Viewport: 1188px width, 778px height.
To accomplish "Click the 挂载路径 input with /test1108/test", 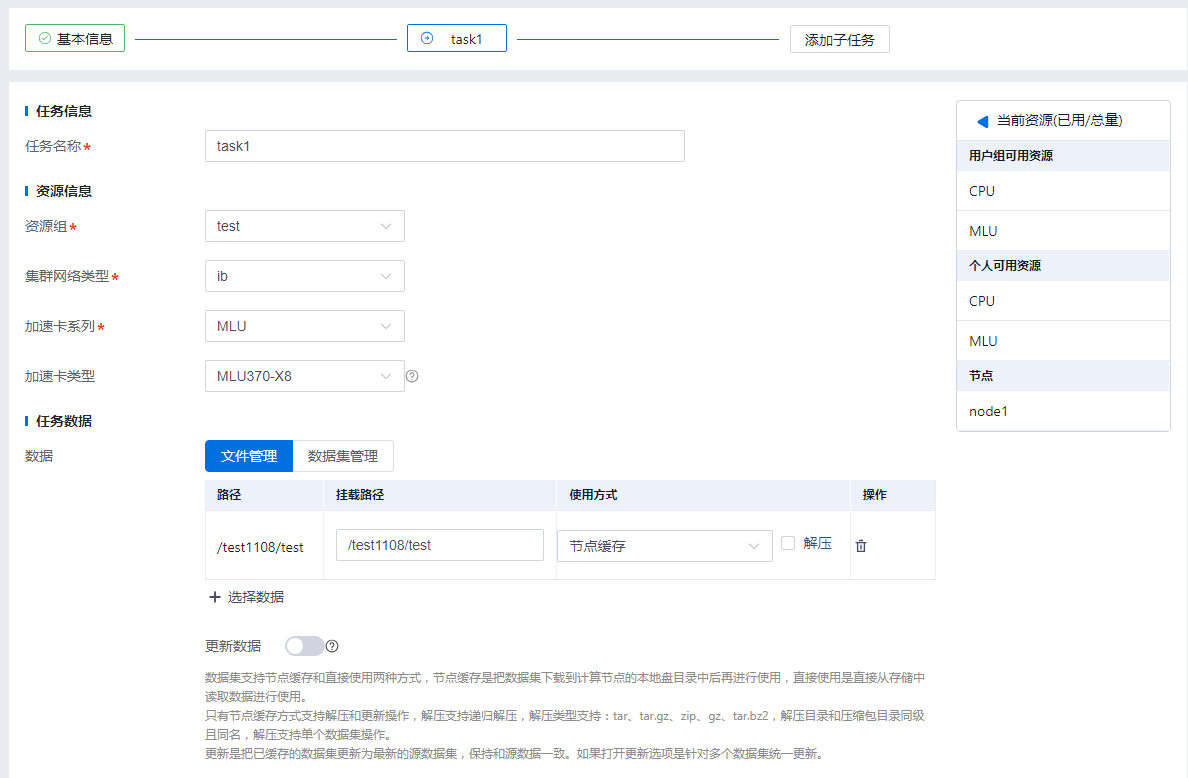I will (x=439, y=545).
